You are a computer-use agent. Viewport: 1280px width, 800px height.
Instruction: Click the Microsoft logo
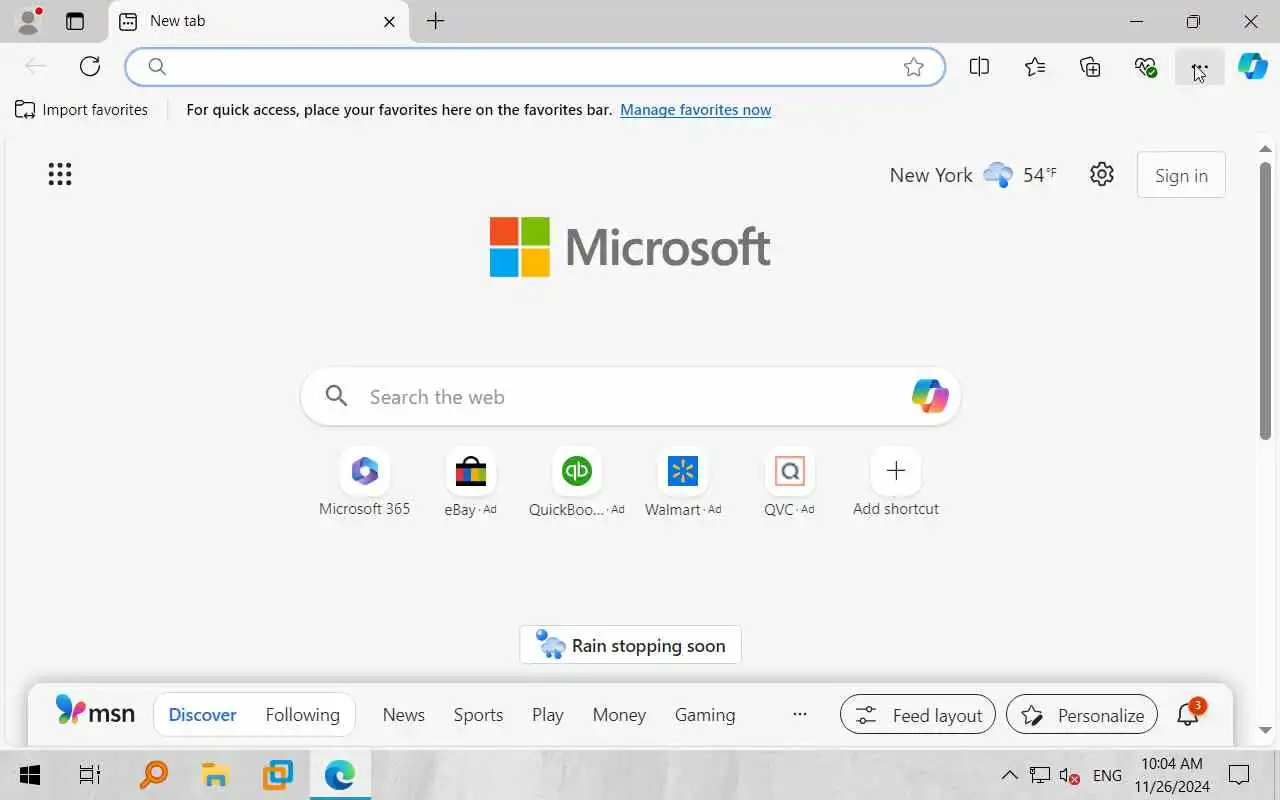[630, 247]
